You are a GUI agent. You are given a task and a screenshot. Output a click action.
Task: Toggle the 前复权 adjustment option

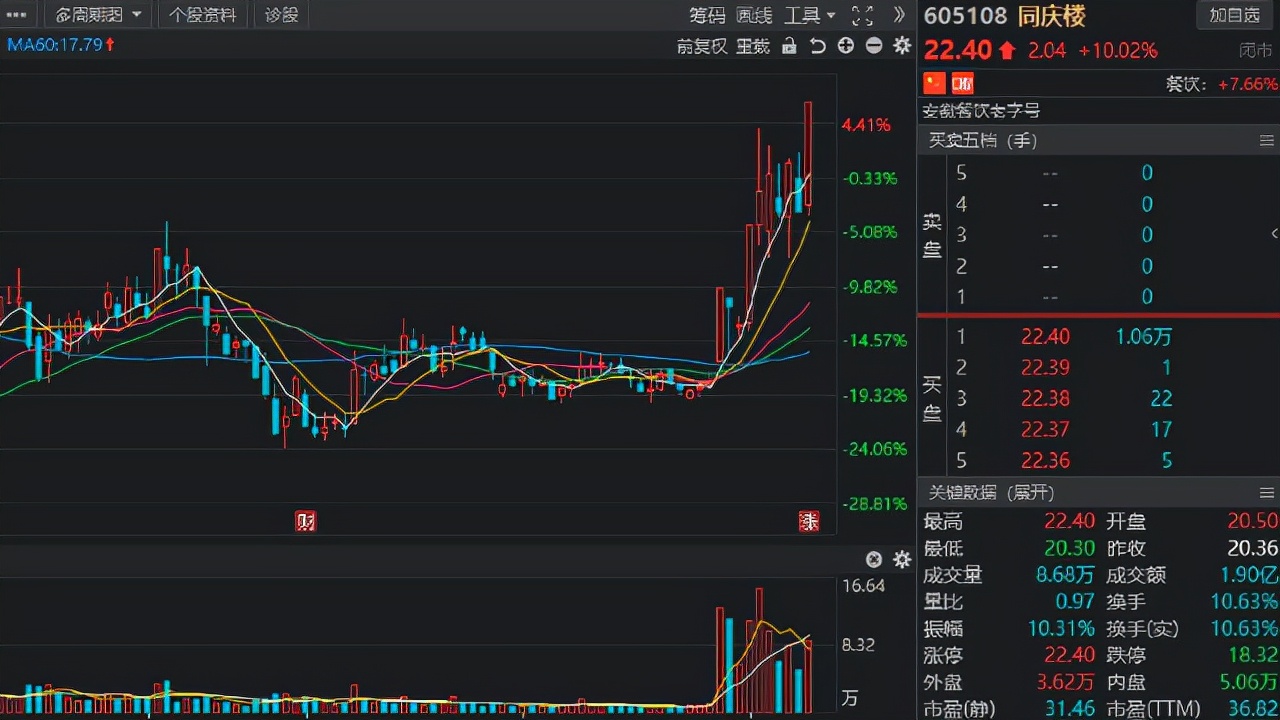pyautogui.click(x=701, y=46)
